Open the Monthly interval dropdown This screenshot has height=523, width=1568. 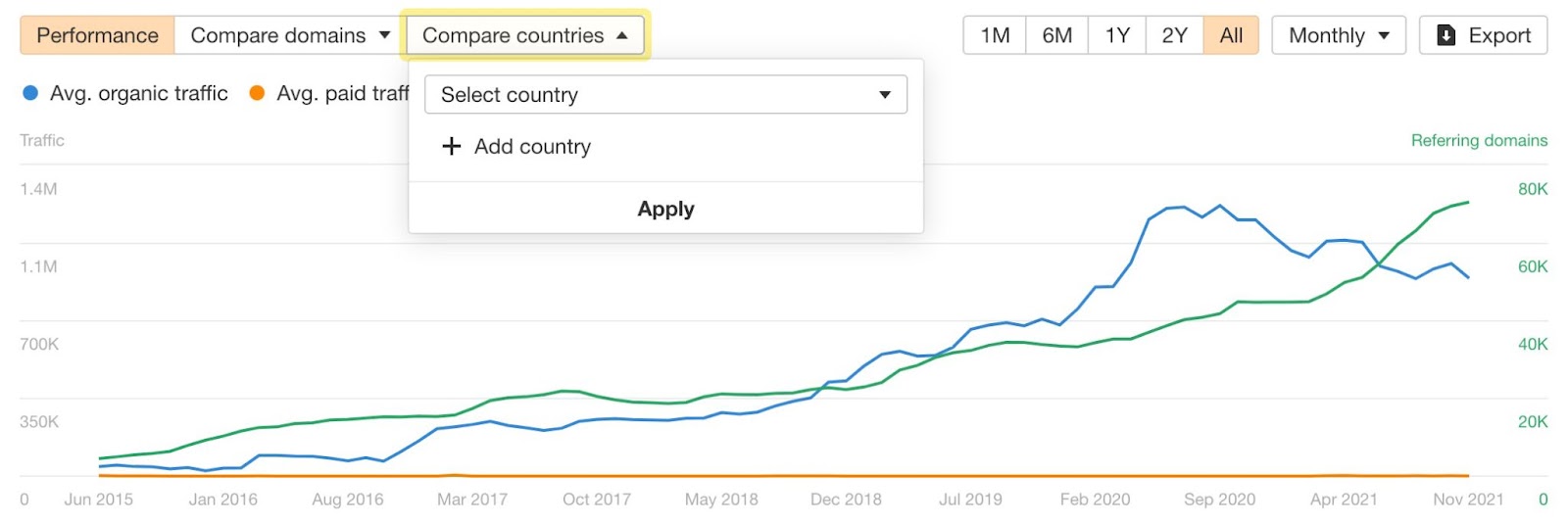click(1339, 35)
